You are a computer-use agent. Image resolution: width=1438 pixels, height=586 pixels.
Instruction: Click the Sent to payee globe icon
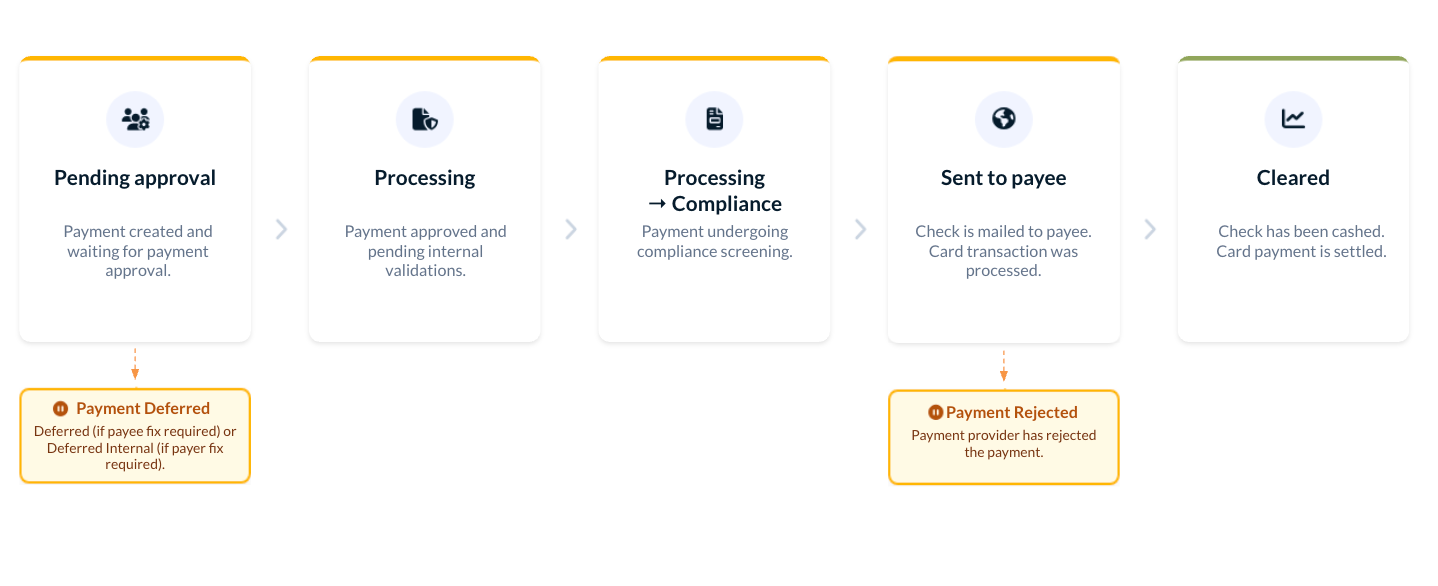tap(1003, 119)
